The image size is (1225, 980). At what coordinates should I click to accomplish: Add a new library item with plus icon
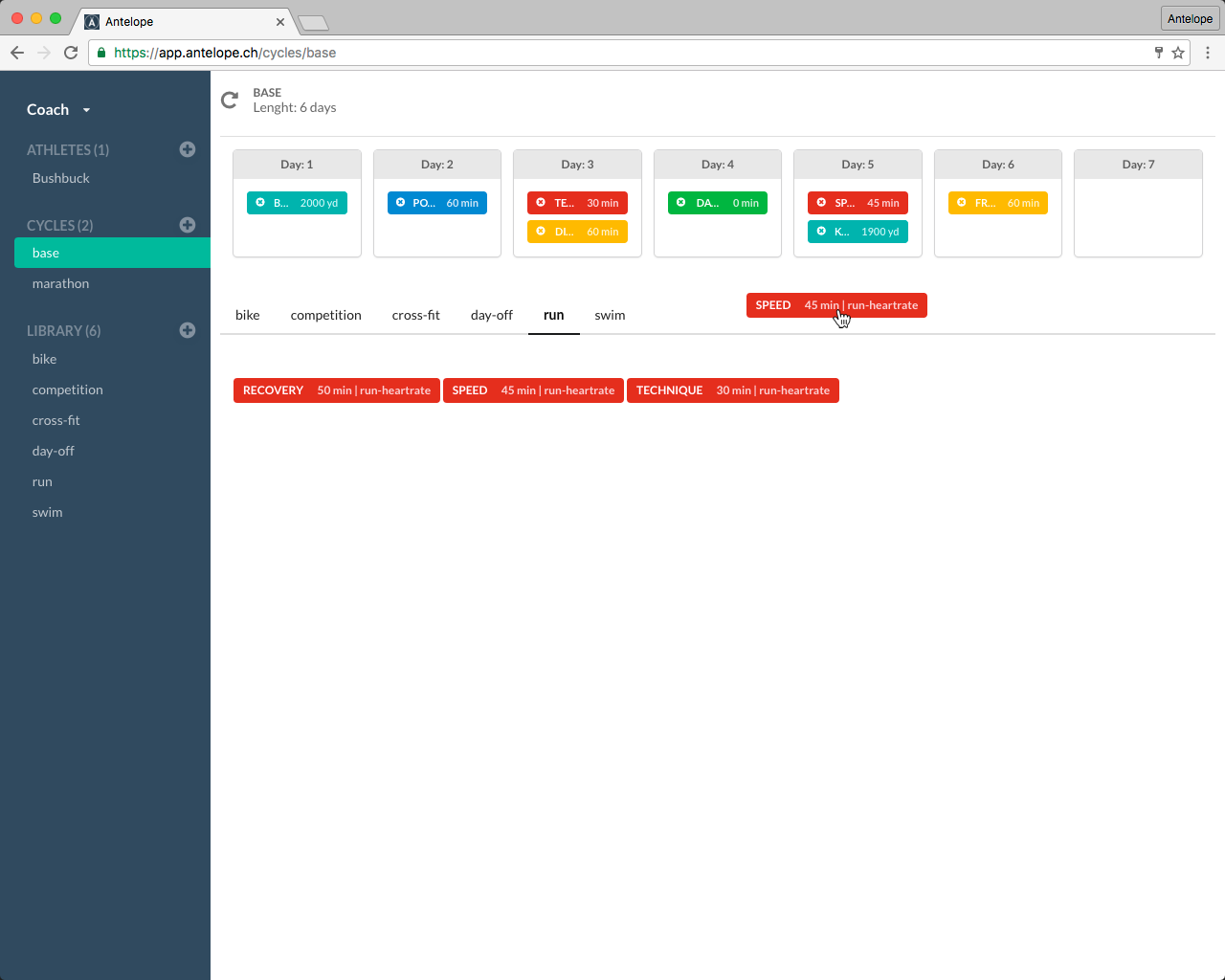[x=188, y=330]
